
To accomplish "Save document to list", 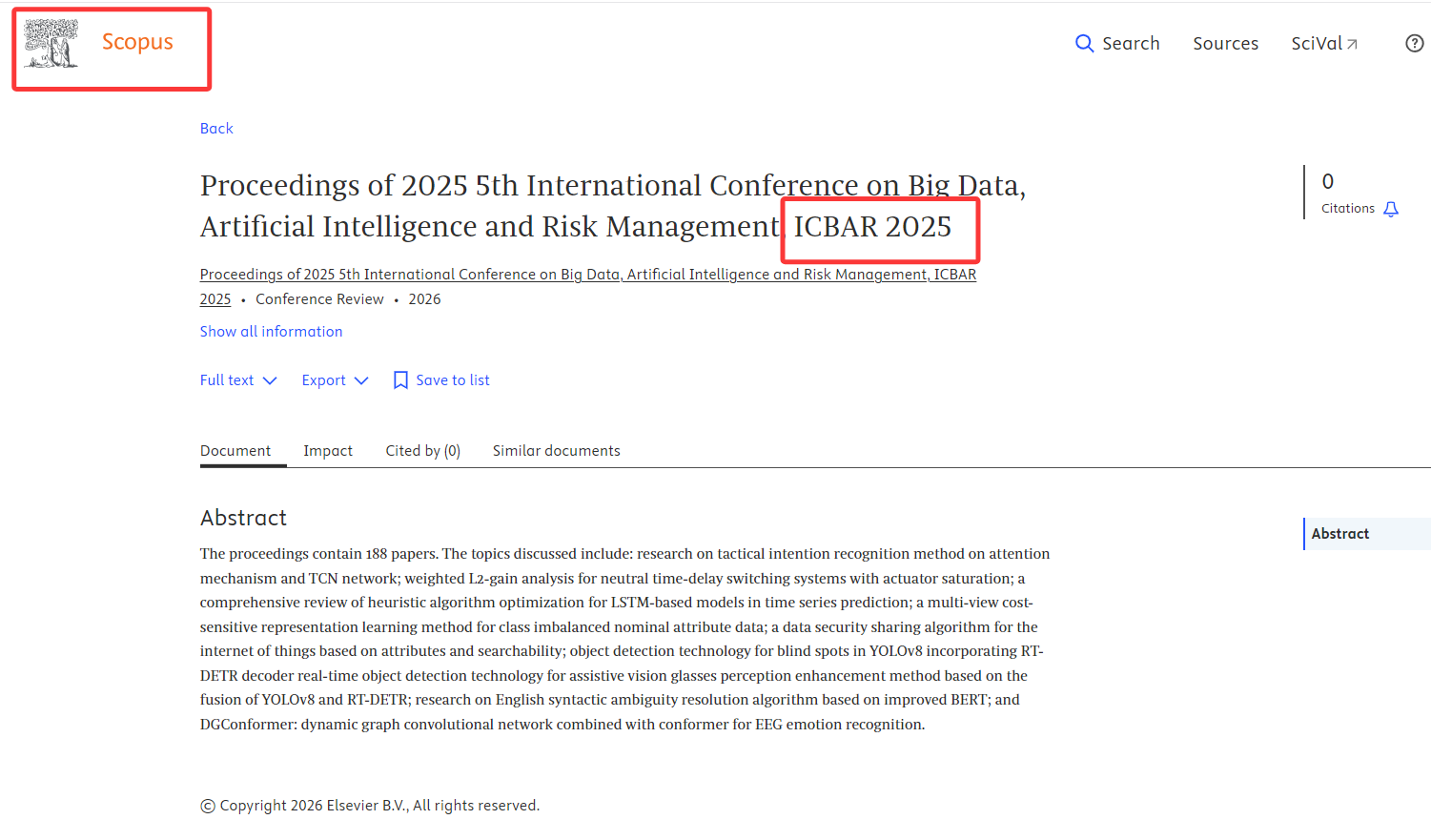I will point(441,380).
